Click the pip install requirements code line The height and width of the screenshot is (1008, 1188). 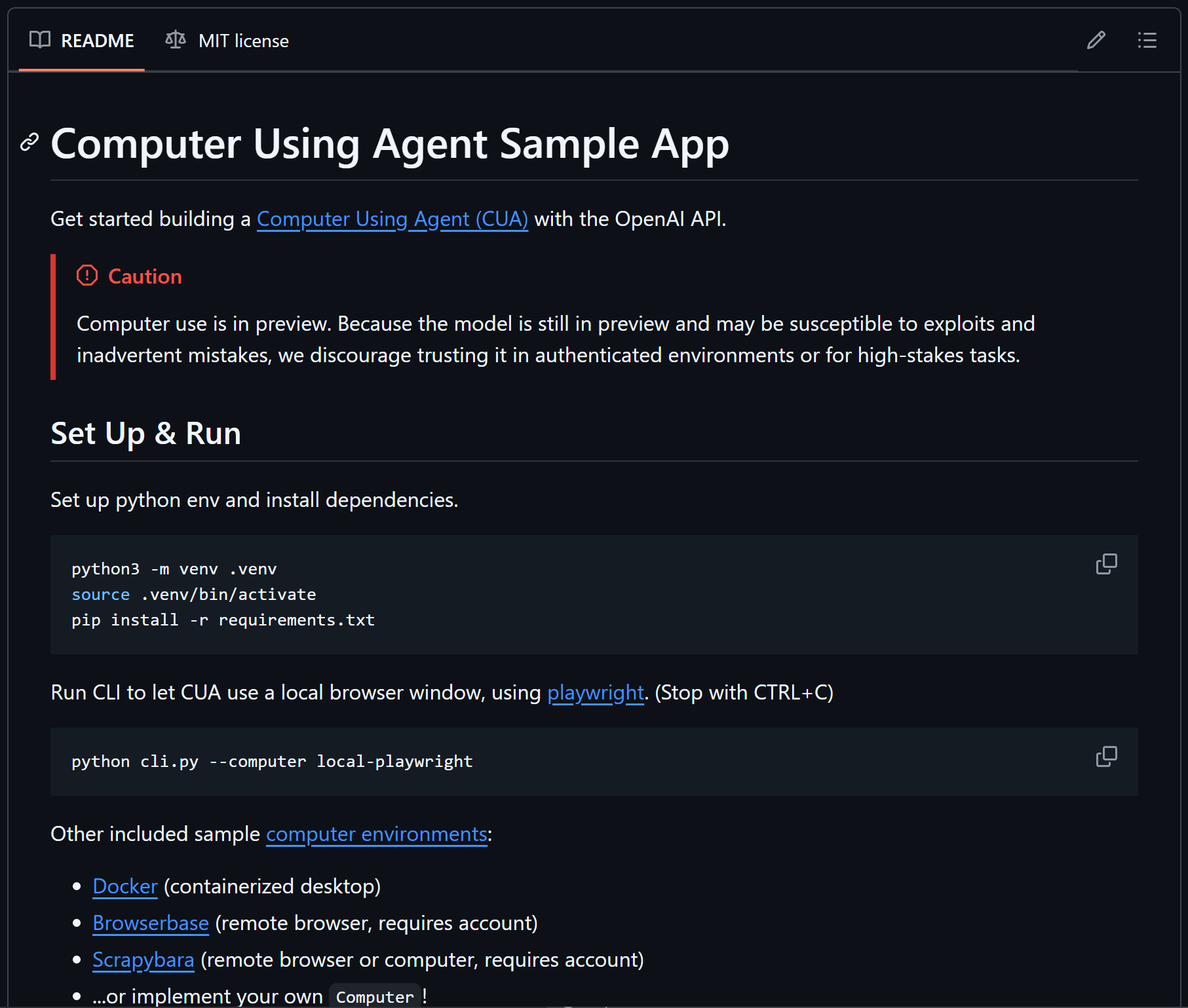coord(223,620)
